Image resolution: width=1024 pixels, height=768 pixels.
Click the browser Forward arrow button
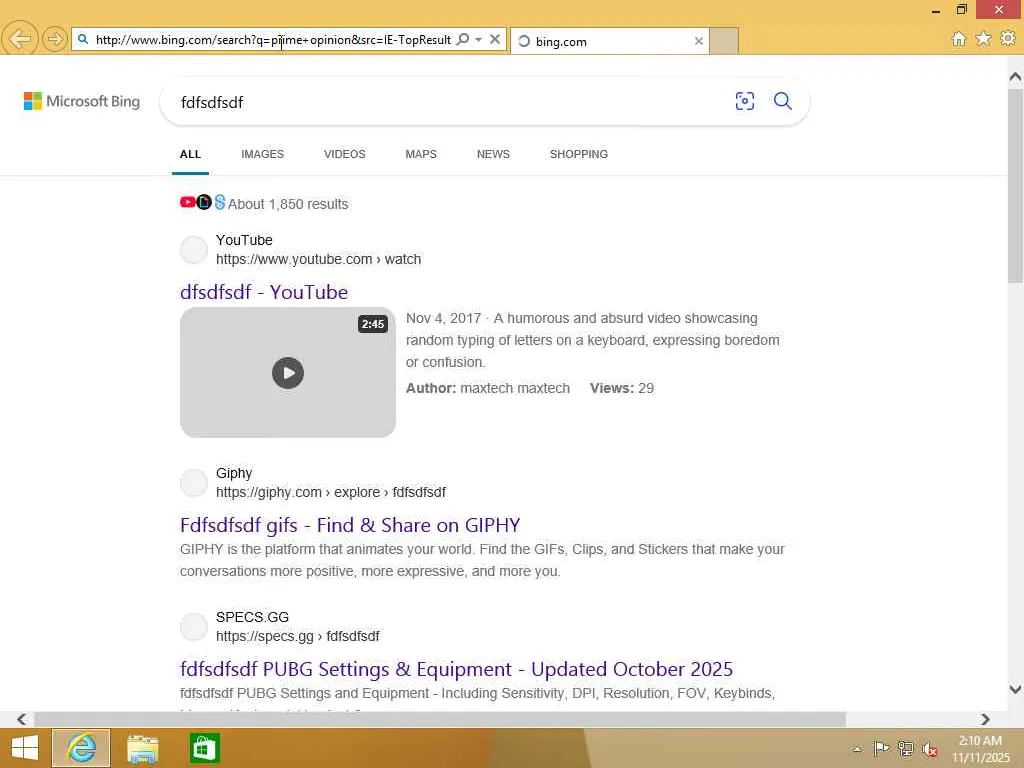point(54,39)
